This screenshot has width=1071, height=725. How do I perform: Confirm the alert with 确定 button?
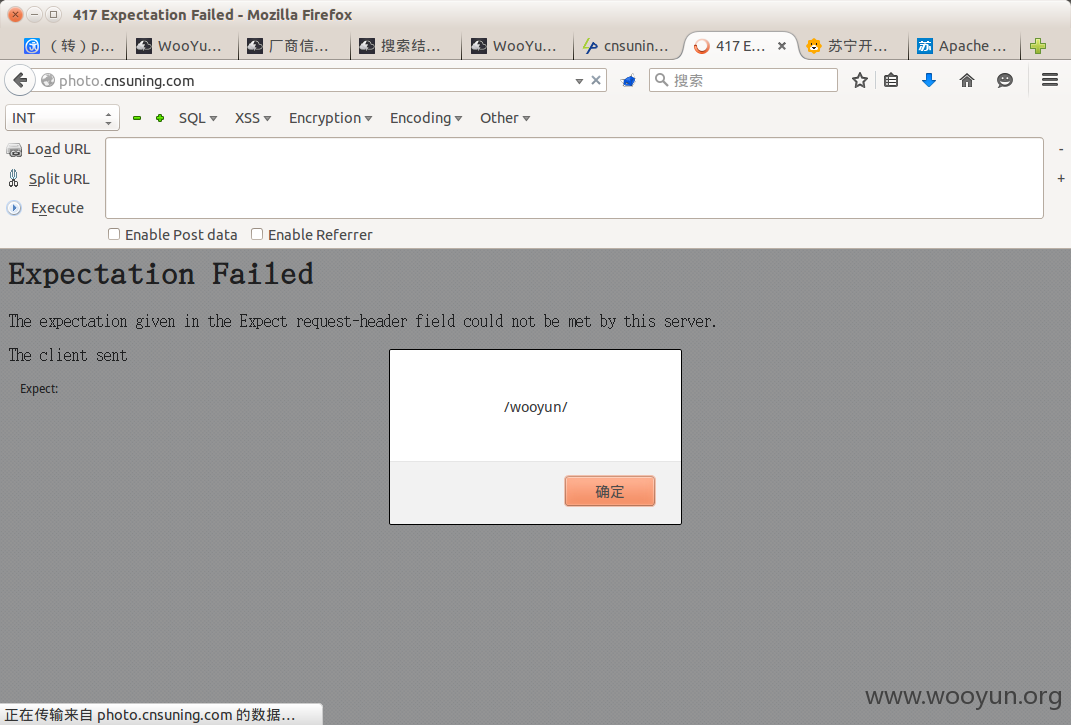[x=610, y=491]
